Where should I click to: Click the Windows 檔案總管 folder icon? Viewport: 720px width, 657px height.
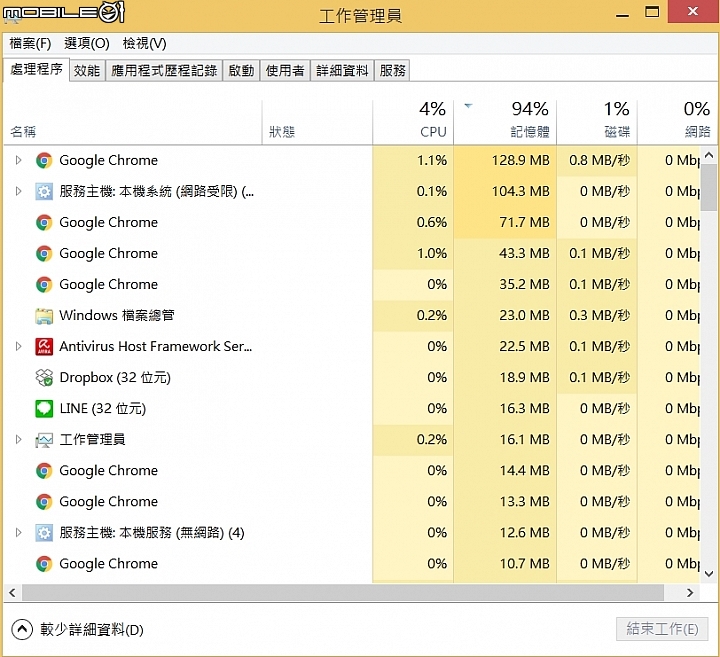tap(44, 316)
